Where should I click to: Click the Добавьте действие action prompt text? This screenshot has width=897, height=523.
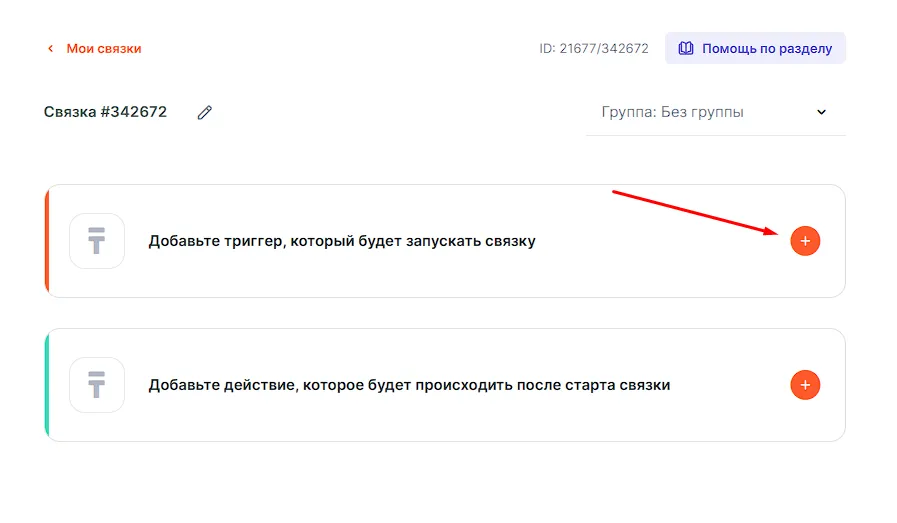(x=409, y=385)
